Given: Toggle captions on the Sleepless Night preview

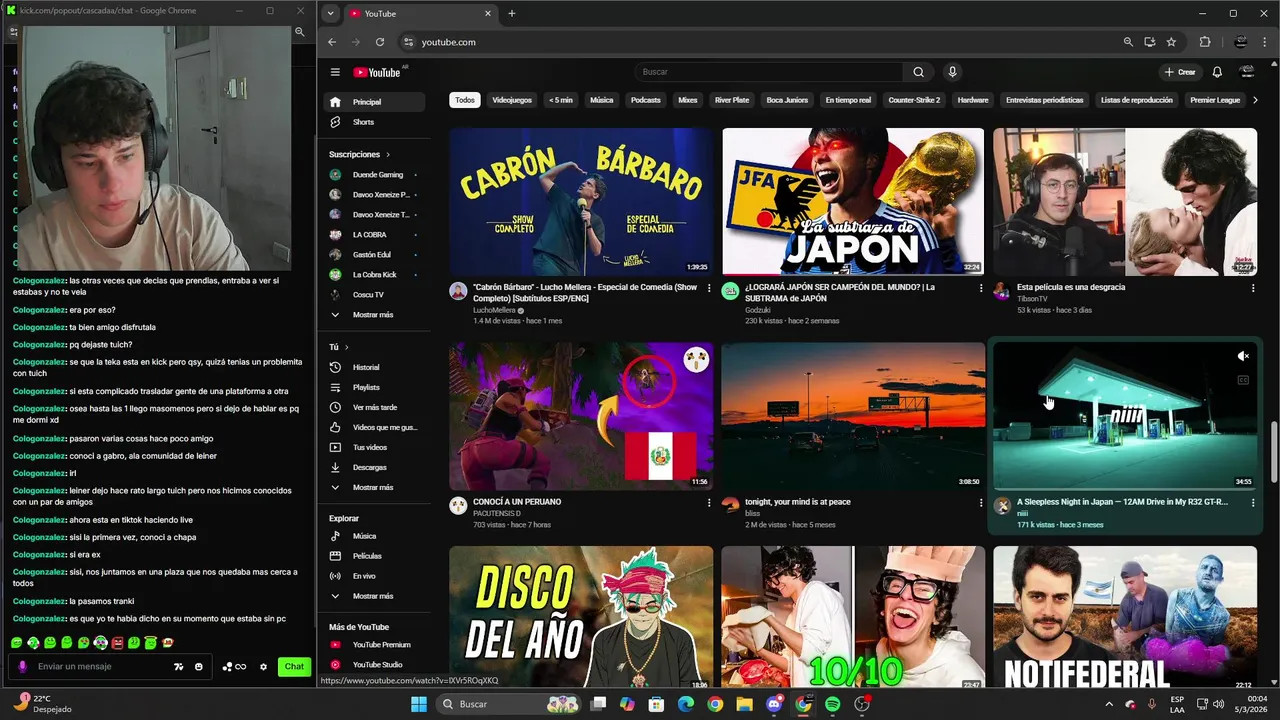Looking at the screenshot, I should pos(1243,380).
